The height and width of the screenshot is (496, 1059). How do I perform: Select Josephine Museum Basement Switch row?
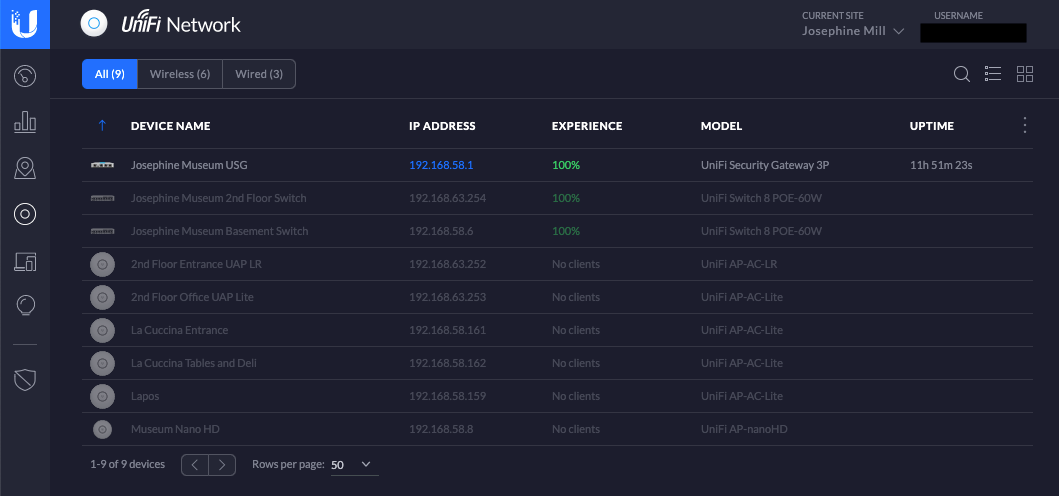(557, 231)
